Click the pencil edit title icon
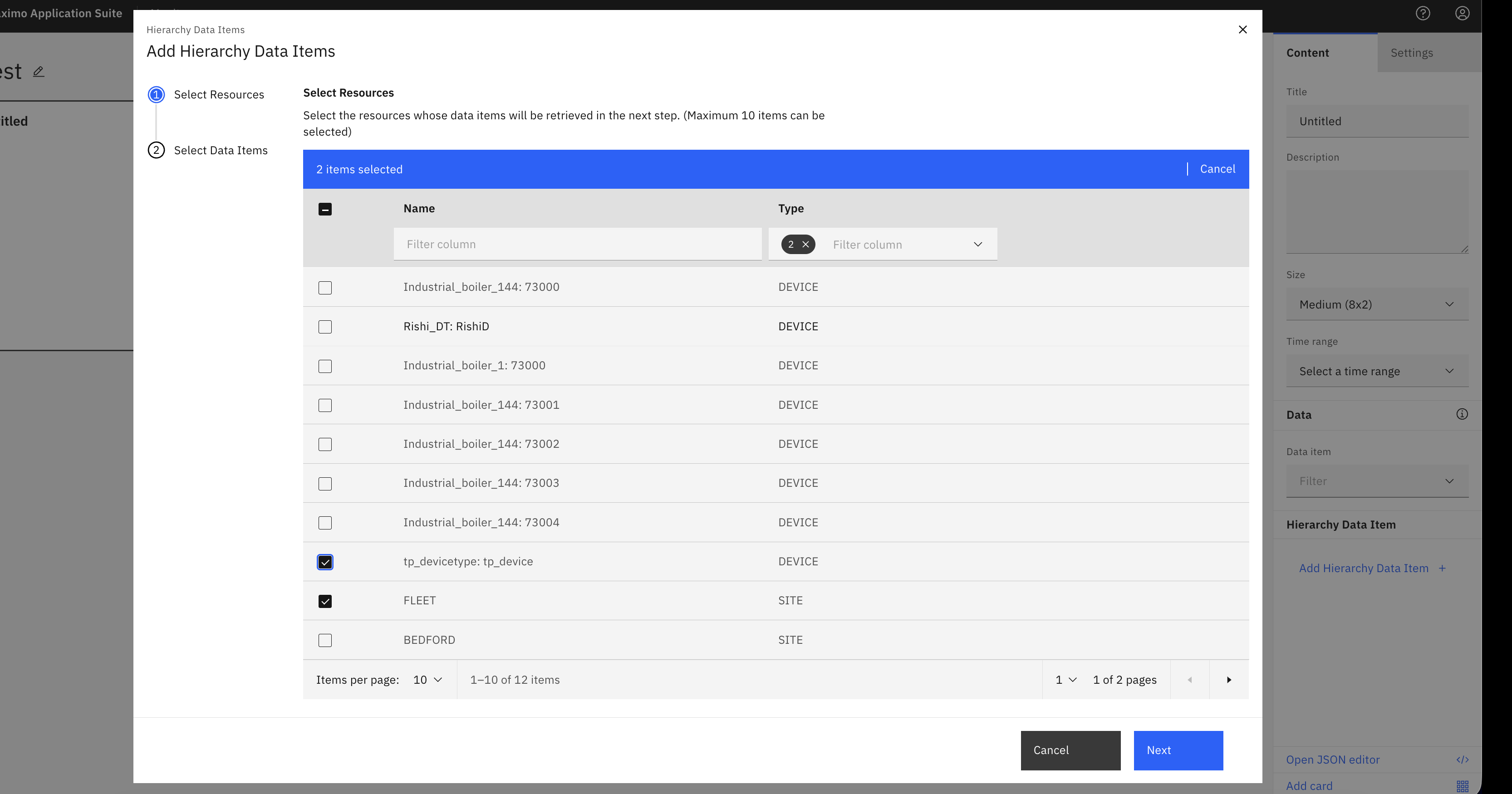The image size is (1512, 794). tap(39, 72)
